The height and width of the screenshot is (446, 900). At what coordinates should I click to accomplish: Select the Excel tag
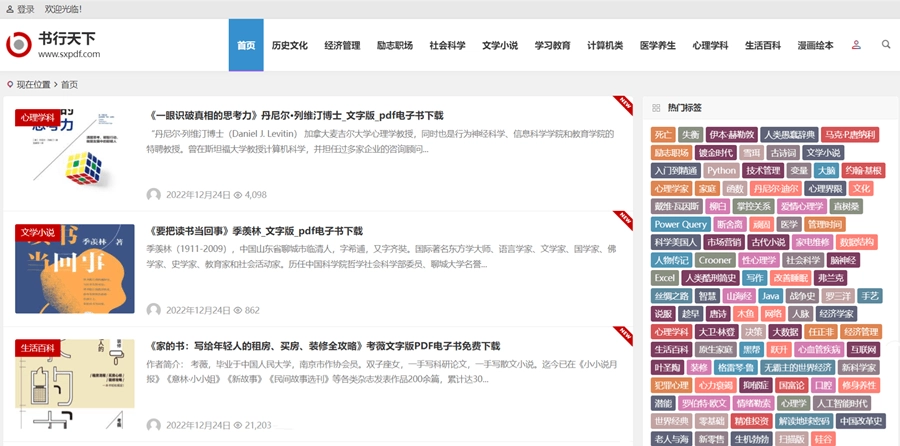[665, 278]
